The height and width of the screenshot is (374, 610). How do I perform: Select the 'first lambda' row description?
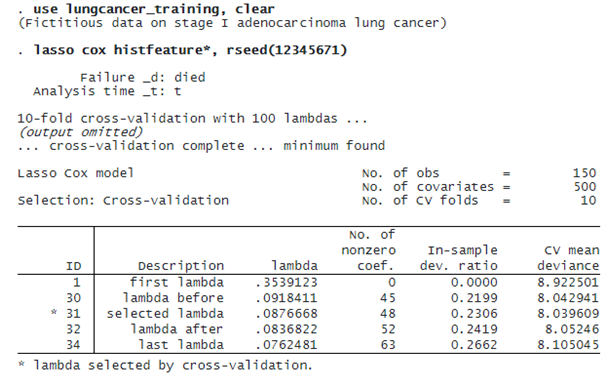(x=177, y=282)
